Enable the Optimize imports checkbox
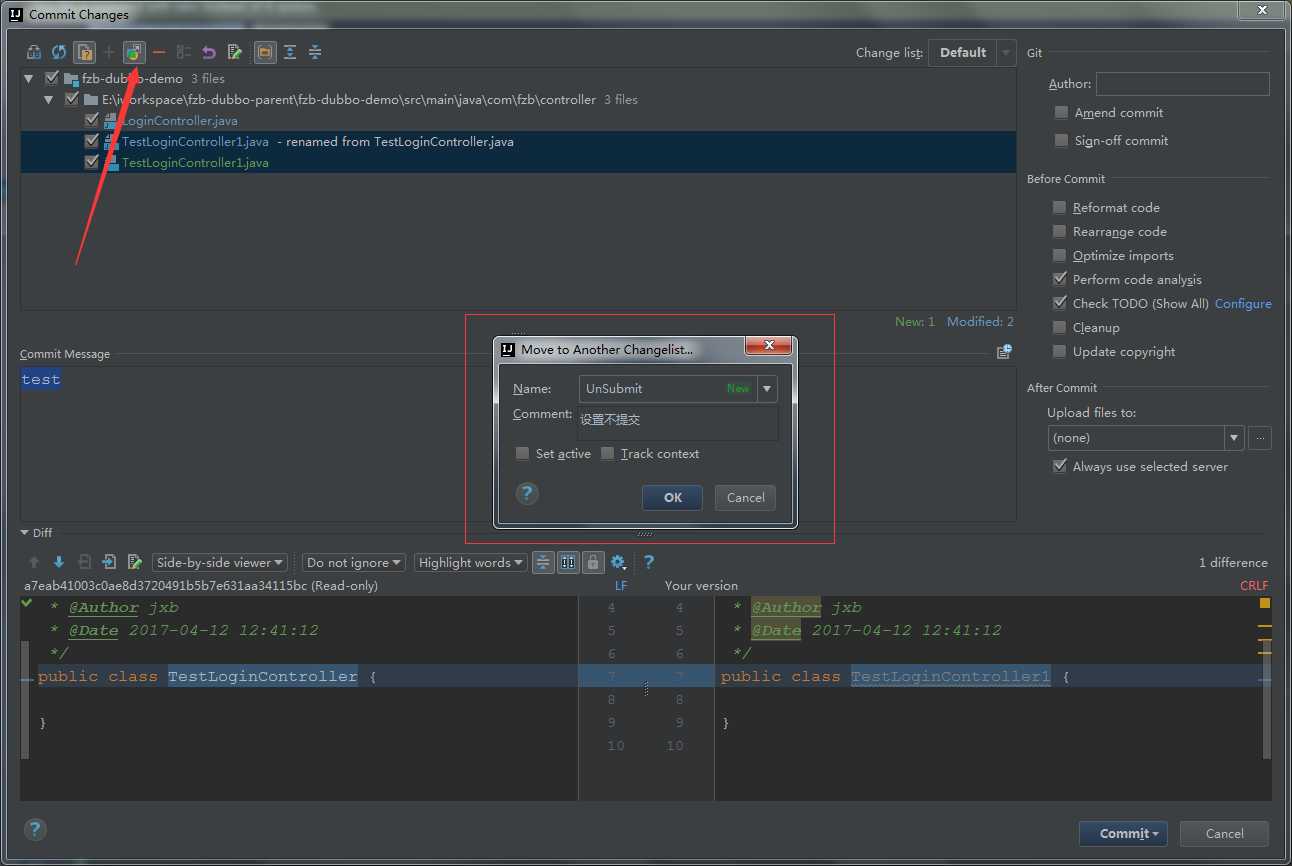The image size is (1292, 866). [1059, 255]
